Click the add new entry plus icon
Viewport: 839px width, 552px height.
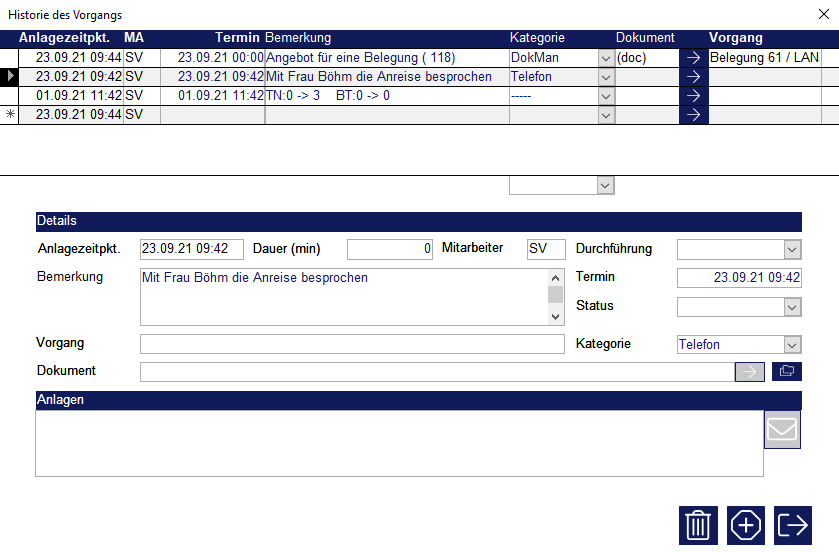(x=746, y=525)
